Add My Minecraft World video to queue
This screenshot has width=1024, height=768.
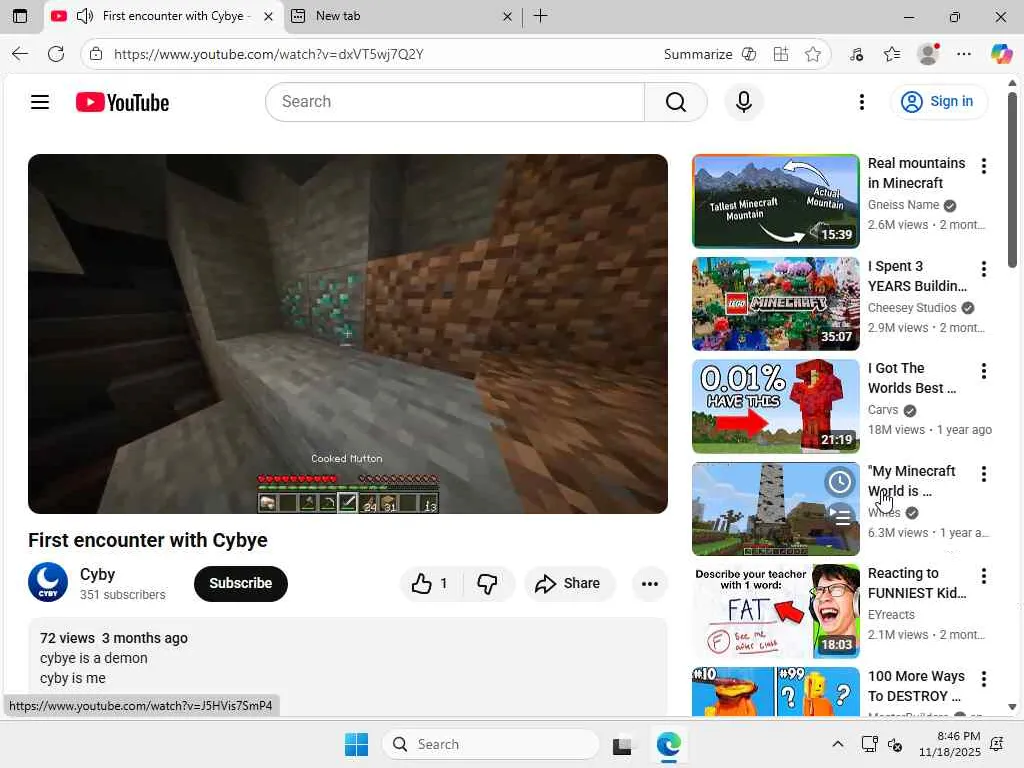840,516
